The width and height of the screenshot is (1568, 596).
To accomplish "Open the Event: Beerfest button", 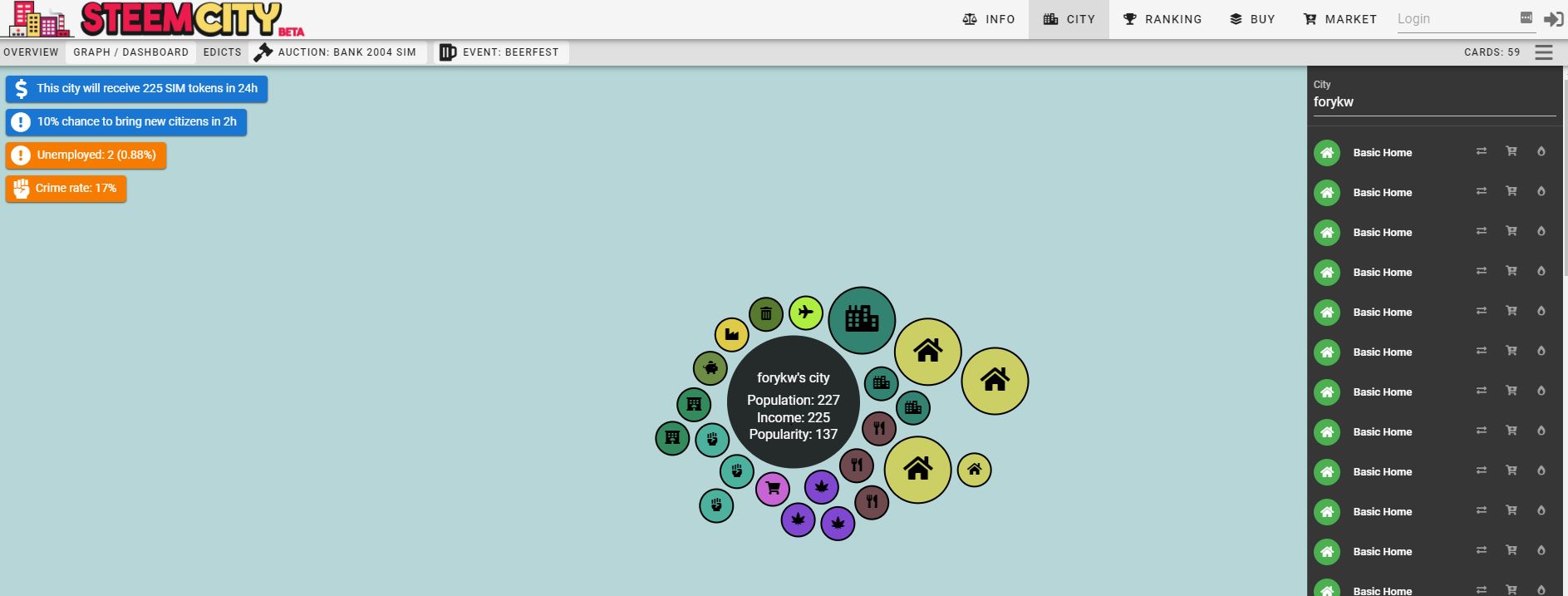I will click(500, 52).
